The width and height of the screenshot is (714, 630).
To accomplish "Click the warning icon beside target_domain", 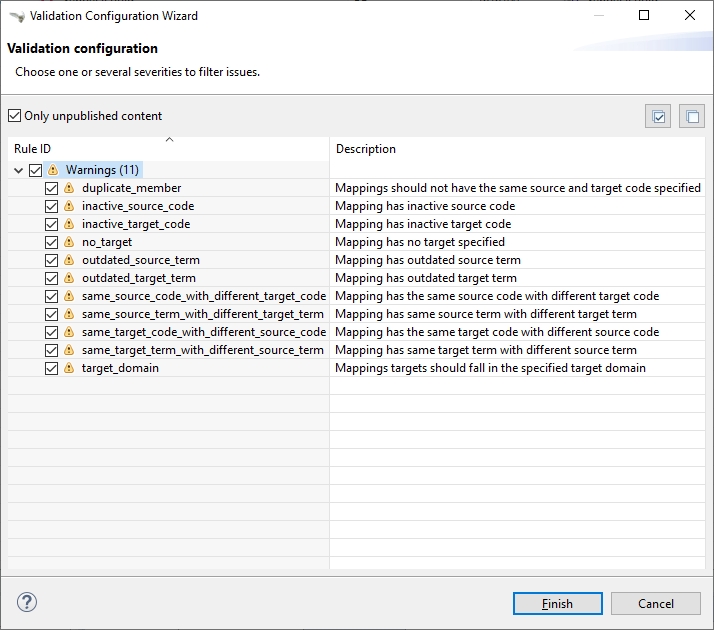I will [x=69, y=368].
